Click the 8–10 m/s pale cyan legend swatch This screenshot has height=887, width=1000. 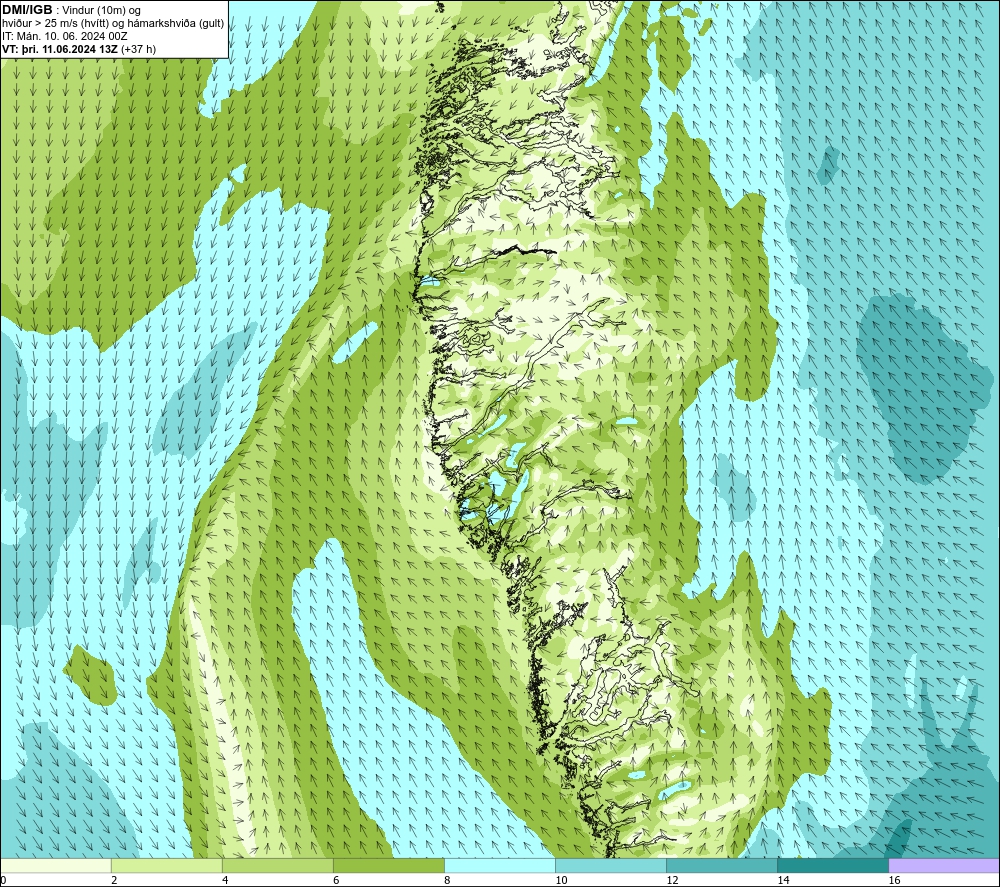tap(499, 865)
